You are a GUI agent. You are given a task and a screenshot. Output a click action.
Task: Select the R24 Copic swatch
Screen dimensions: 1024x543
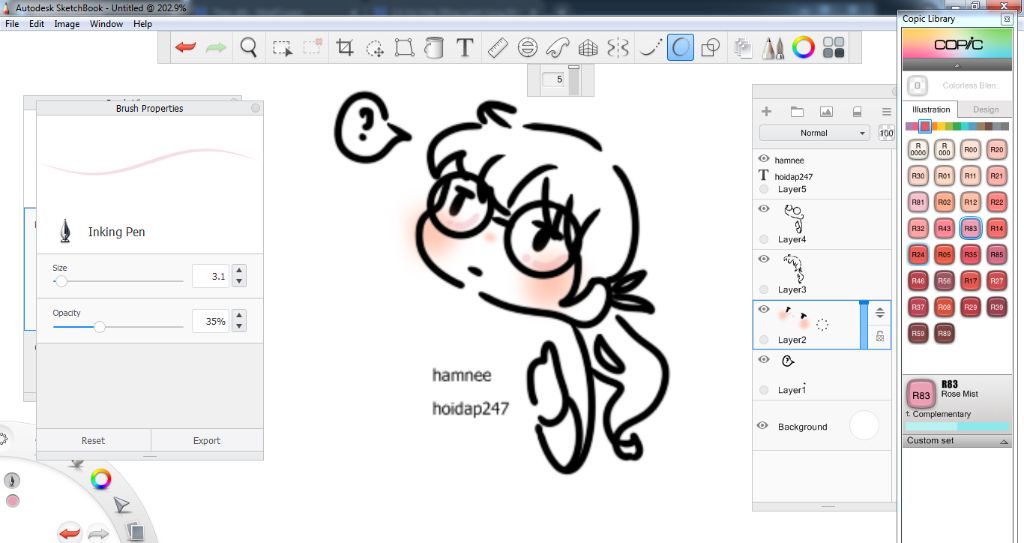tap(918, 254)
